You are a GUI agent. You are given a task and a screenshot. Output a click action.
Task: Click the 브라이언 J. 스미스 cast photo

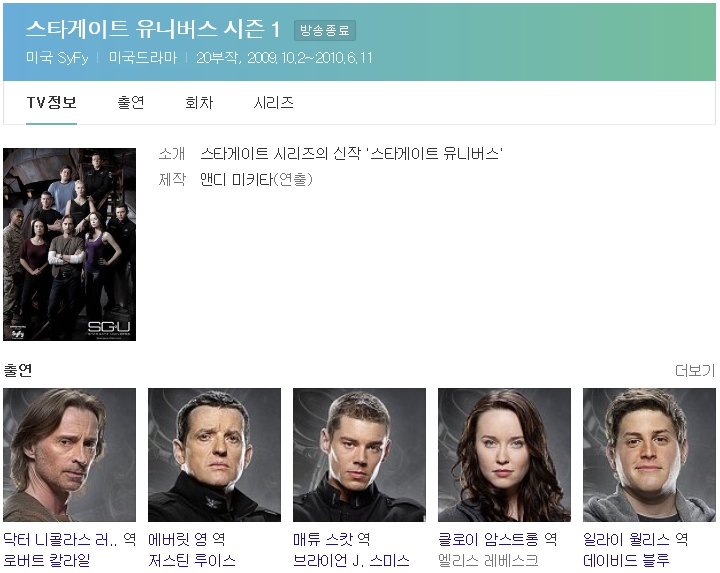click(x=359, y=455)
